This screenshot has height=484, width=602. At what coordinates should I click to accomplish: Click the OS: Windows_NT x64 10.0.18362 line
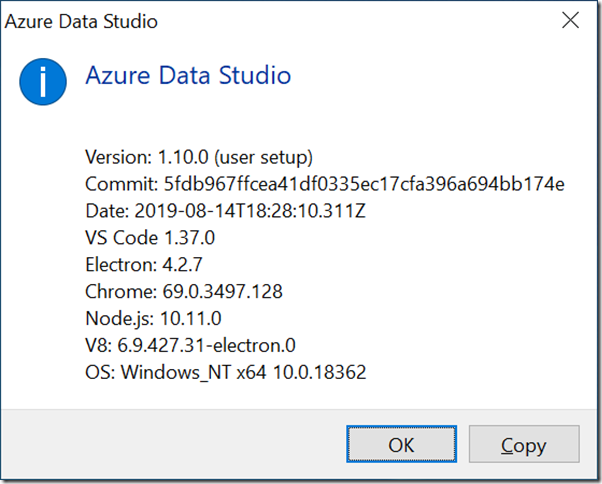[x=226, y=372]
